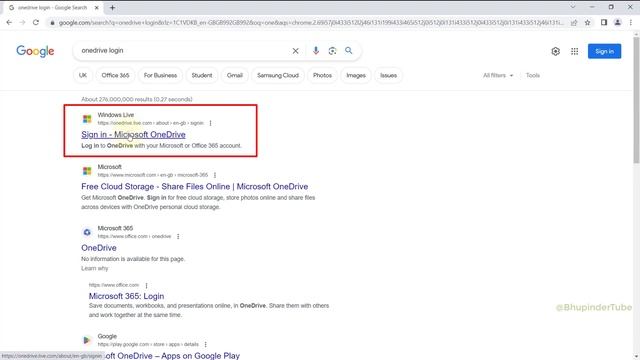Toggle the browser side panel icon
Viewport: 640px width, 360px height.
pos(604,22)
